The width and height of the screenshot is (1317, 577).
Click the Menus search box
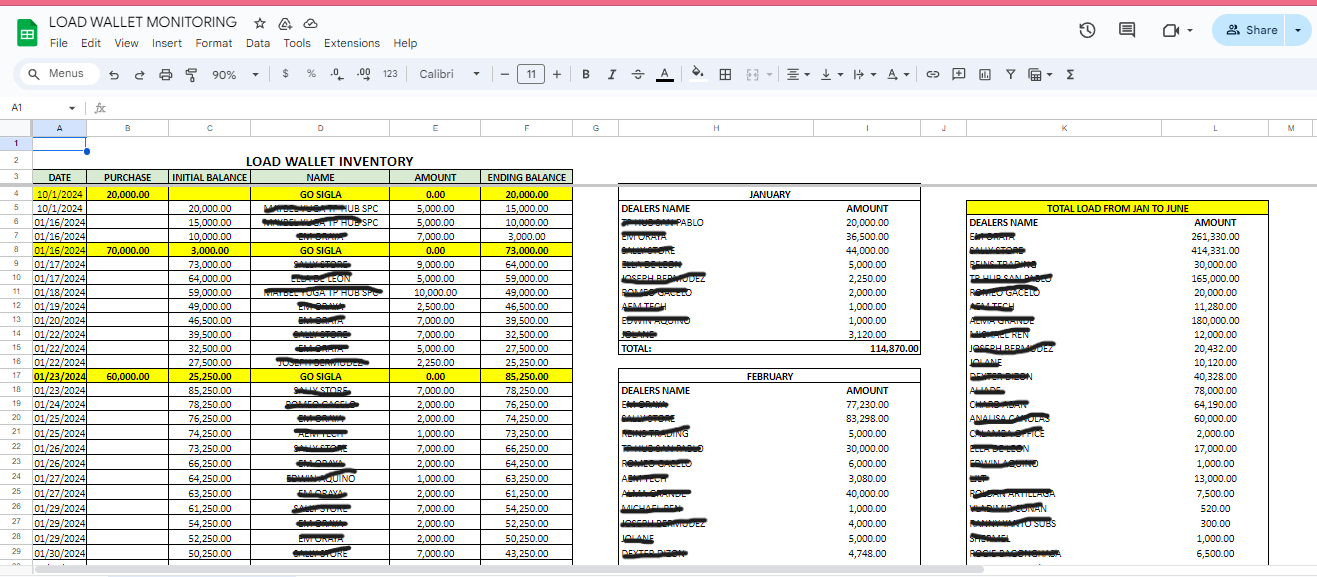tap(60, 74)
